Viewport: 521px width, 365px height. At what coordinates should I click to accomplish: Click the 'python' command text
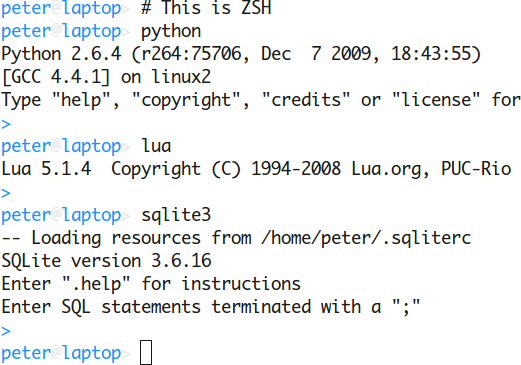(x=171, y=33)
